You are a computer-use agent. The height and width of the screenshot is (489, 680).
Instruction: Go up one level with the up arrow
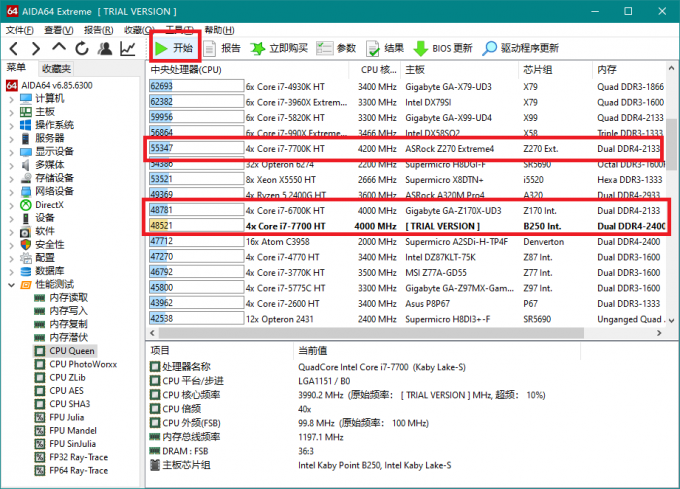point(59,47)
